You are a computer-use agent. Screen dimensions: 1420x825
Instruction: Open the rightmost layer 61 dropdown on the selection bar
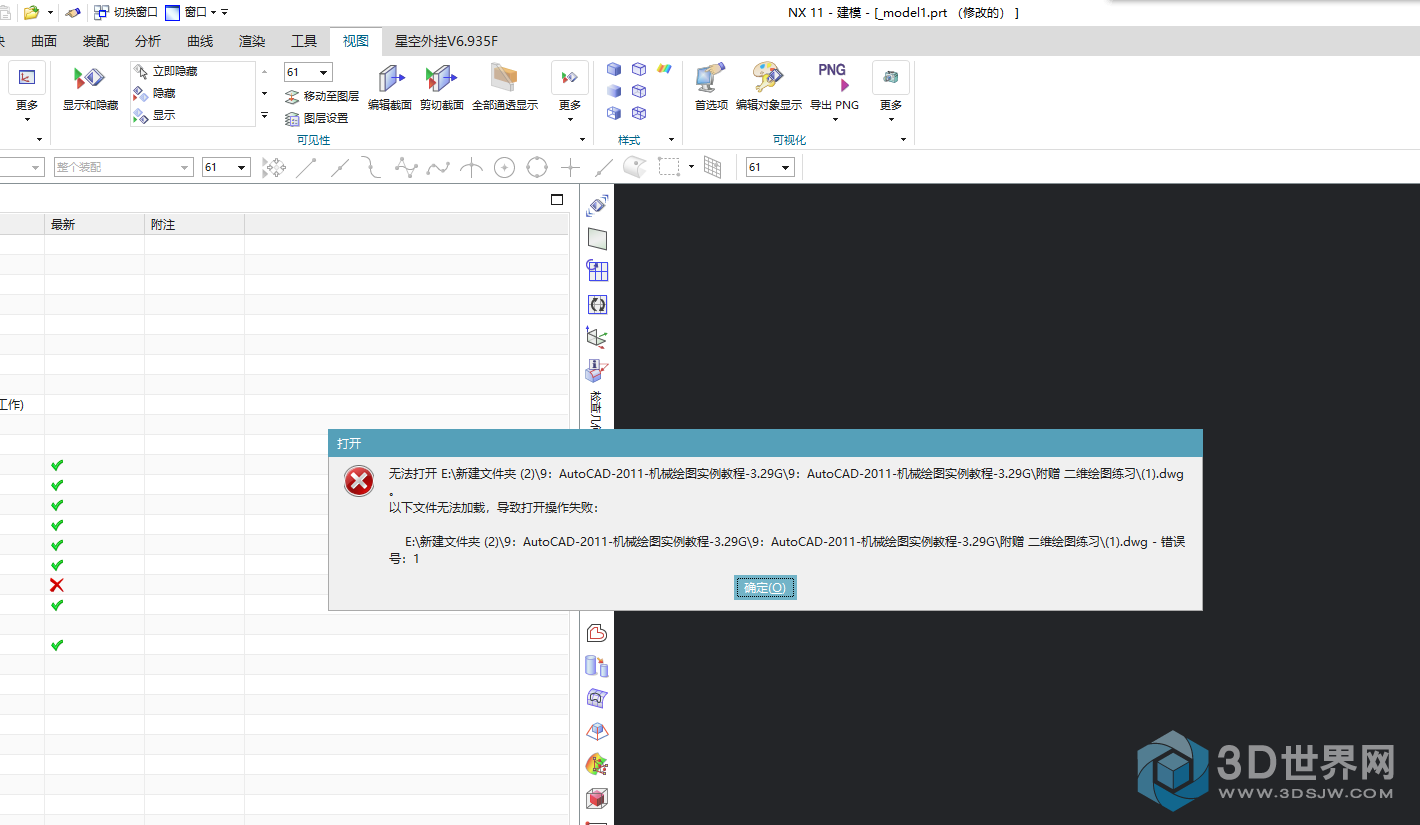(x=771, y=167)
